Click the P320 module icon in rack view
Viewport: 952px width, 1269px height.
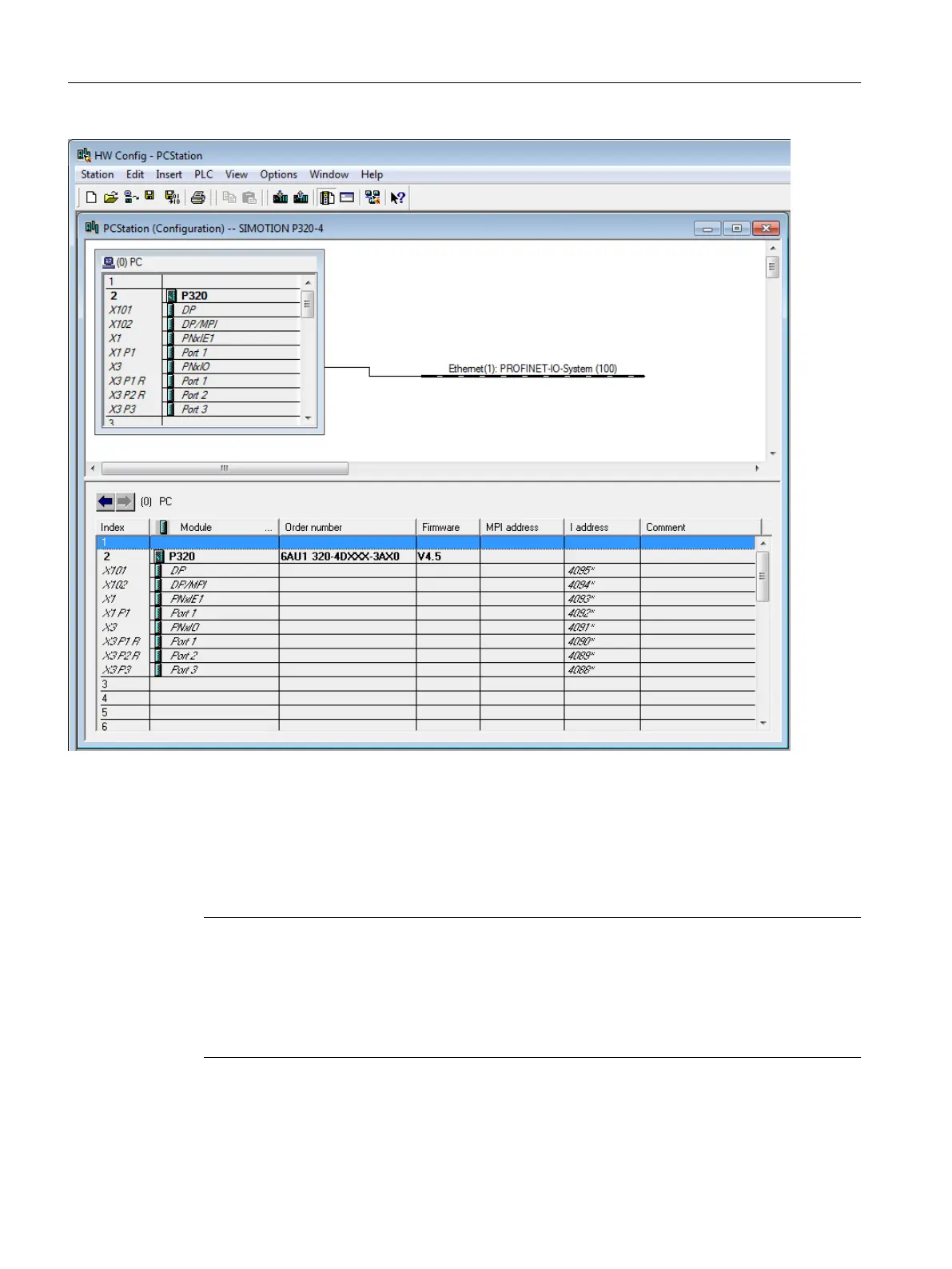(x=171, y=296)
